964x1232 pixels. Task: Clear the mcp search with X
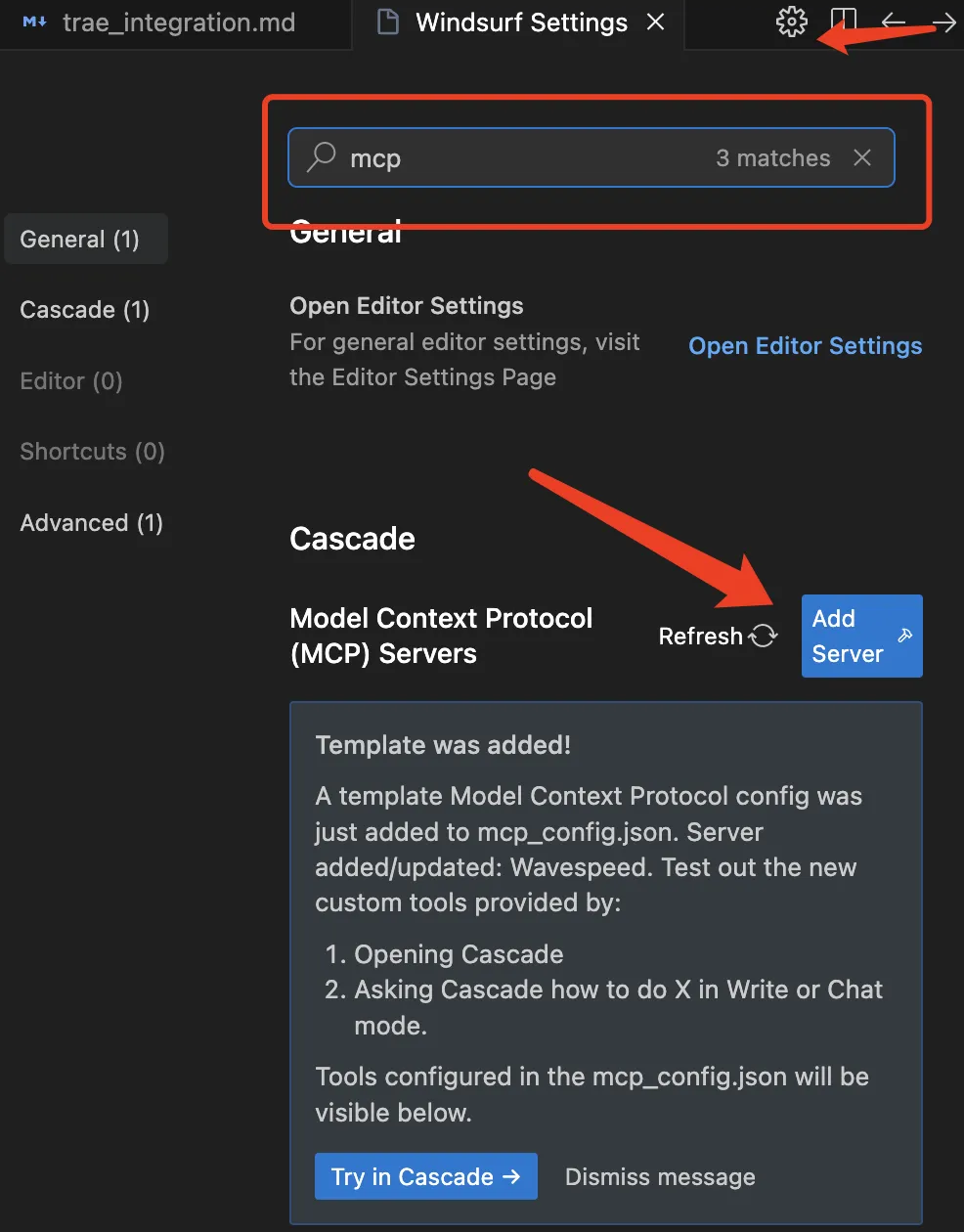862,157
